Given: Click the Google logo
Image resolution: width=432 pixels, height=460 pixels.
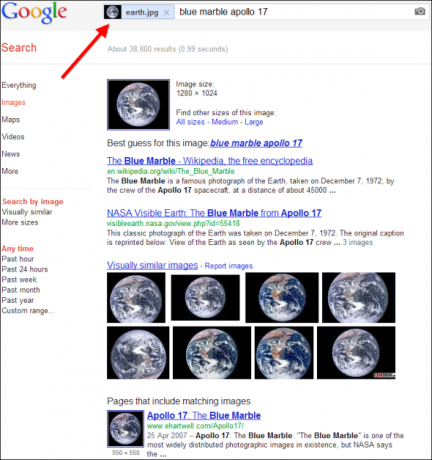Looking at the screenshot, I should click(x=34, y=13).
